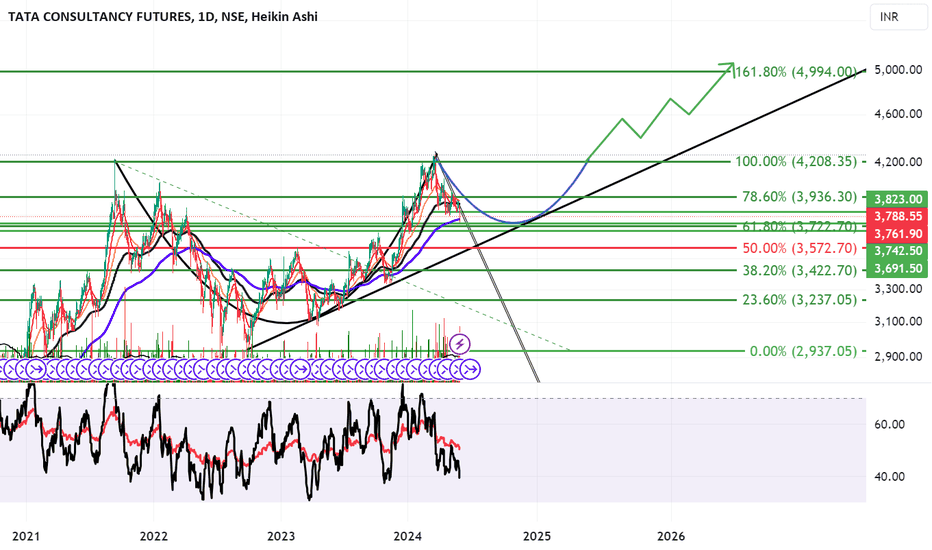Click the 3,742.50 green price tag
The image size is (932, 550).
pyautogui.click(x=898, y=251)
